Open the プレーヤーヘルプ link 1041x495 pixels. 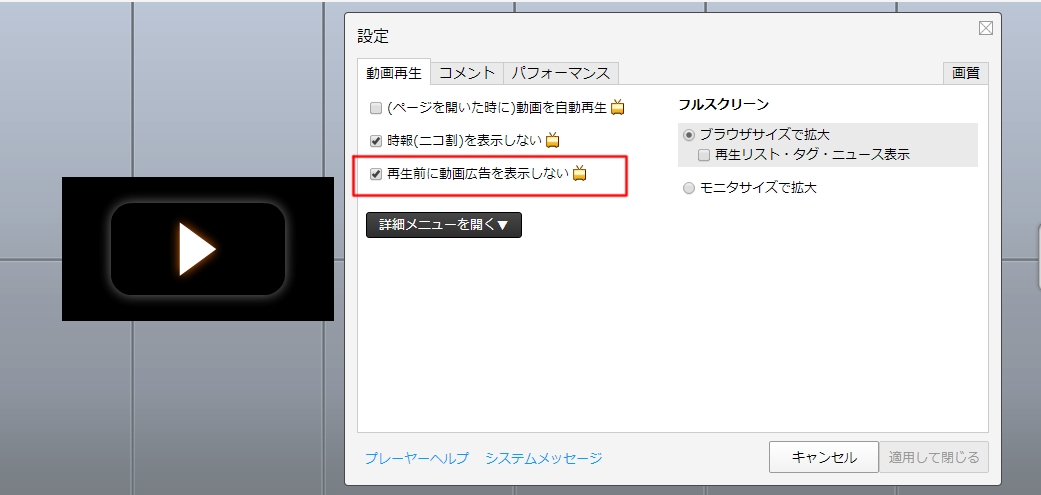click(x=416, y=458)
